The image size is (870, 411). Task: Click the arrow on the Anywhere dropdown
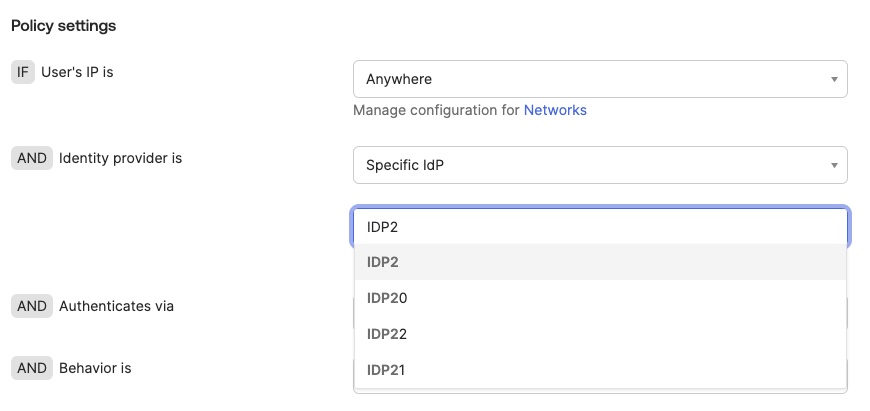[834, 79]
